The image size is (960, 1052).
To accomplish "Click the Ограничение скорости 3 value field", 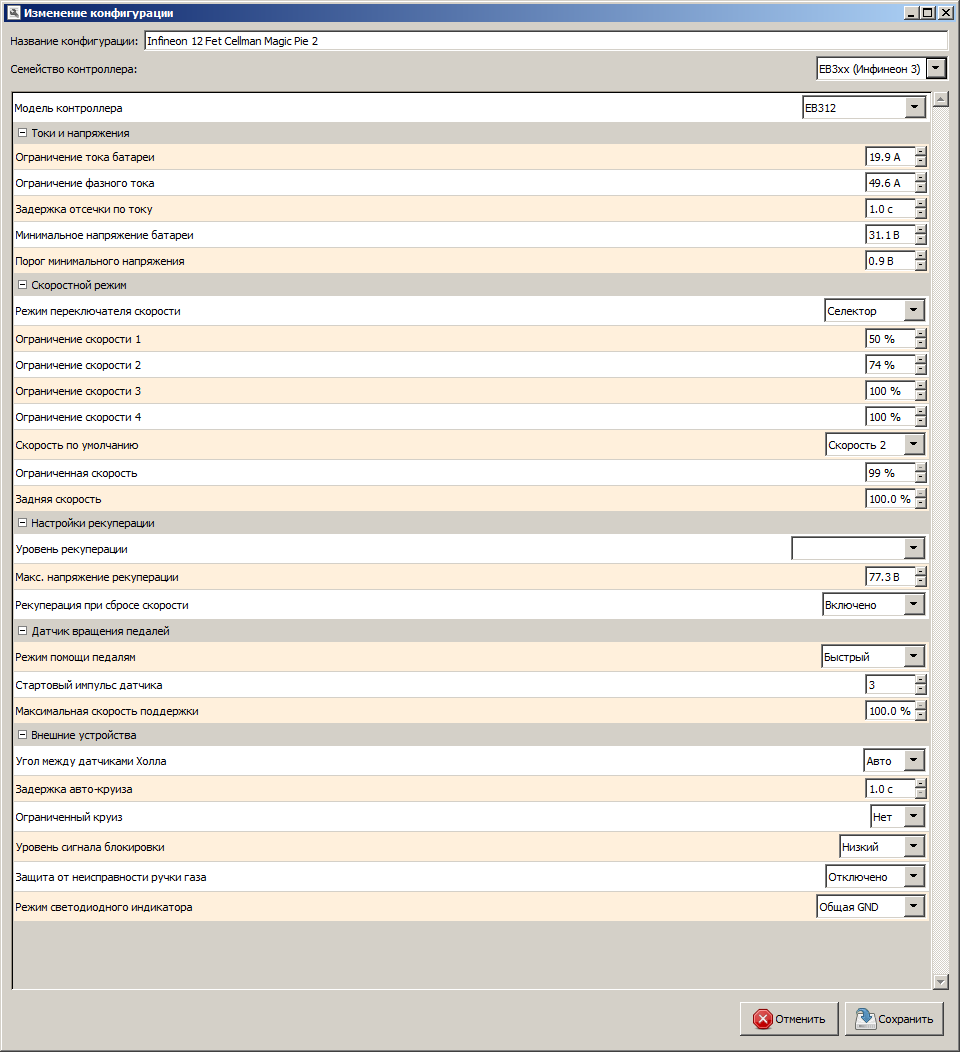I will (890, 391).
